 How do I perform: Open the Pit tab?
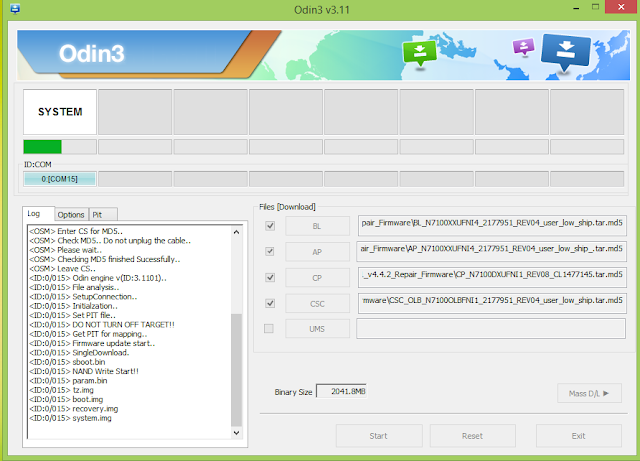103,214
